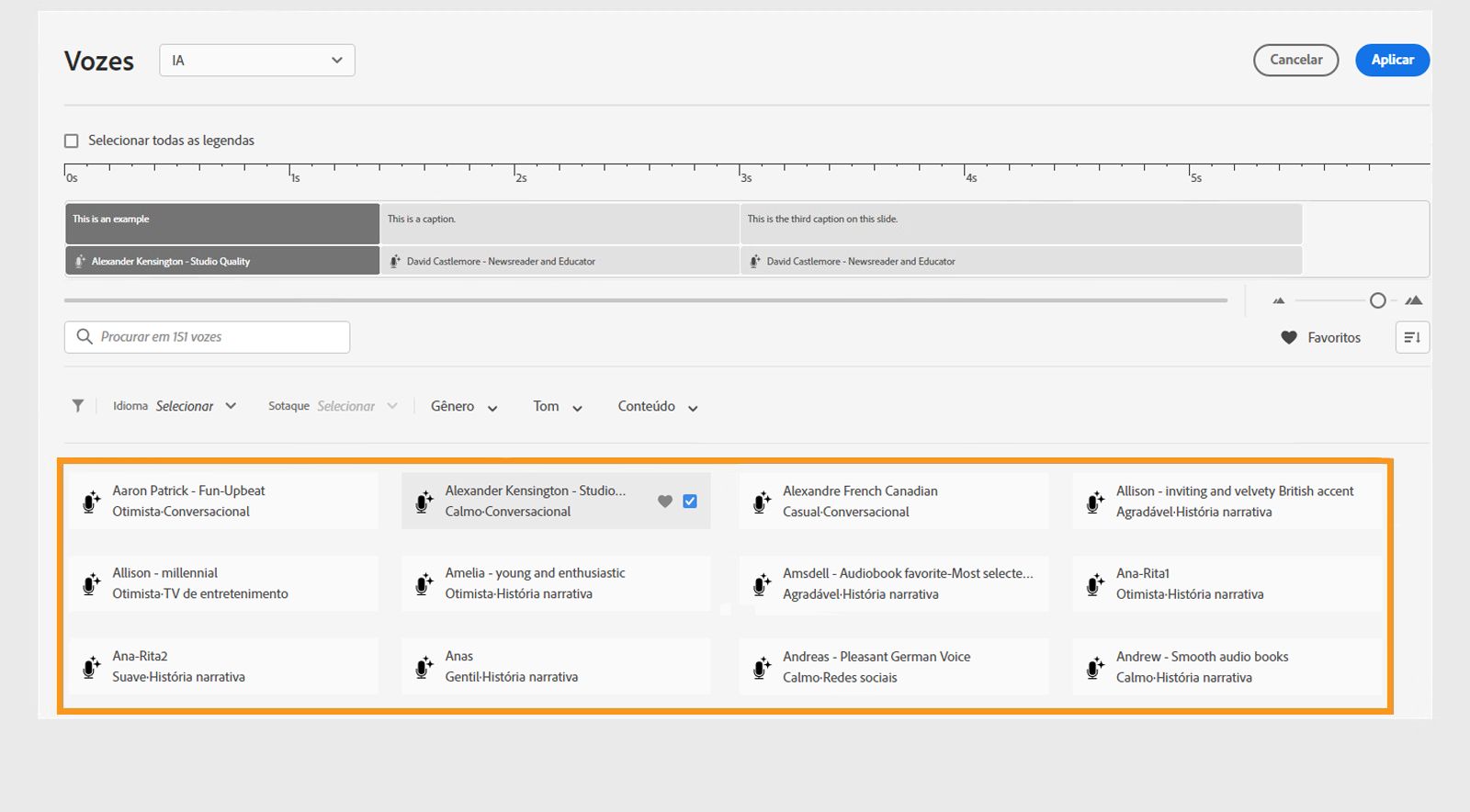Select the 'This is a caption.' block

(x=560, y=223)
